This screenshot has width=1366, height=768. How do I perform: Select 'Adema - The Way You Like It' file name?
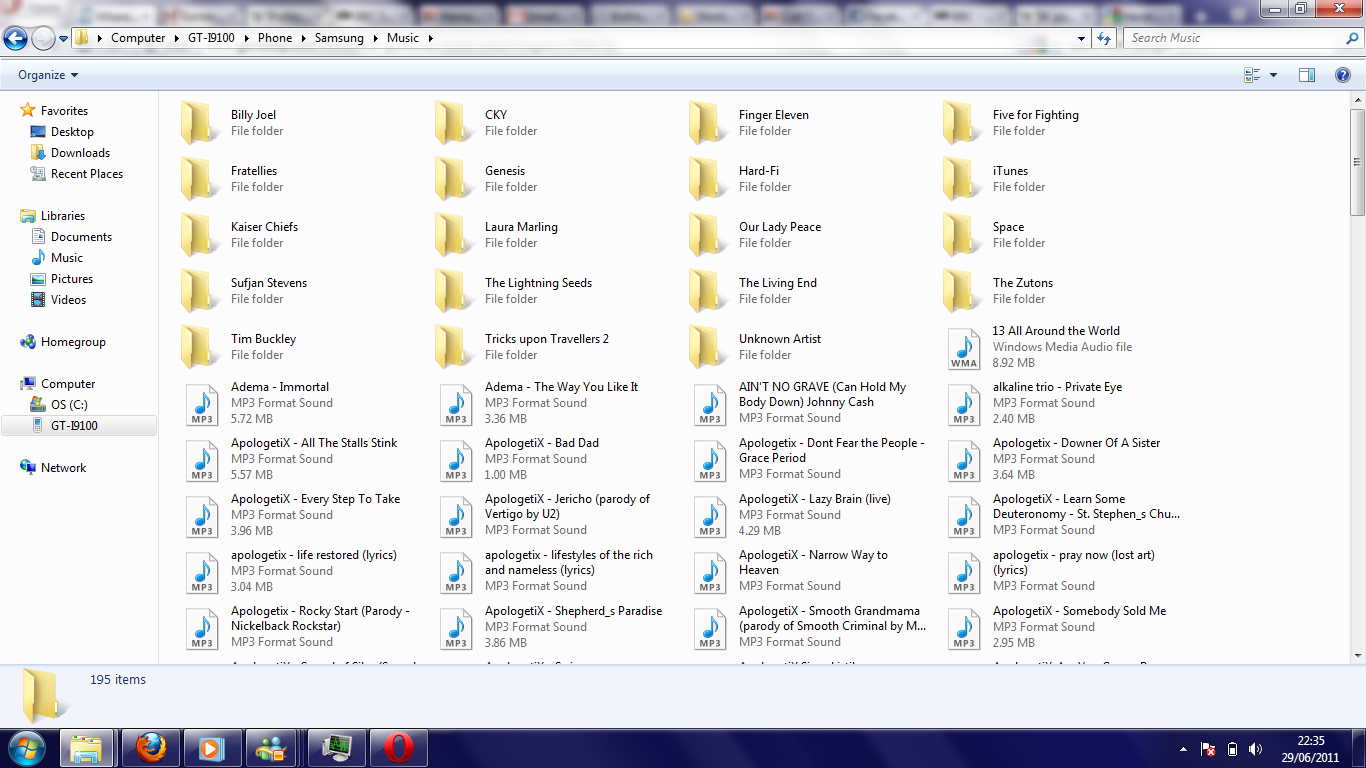561,387
